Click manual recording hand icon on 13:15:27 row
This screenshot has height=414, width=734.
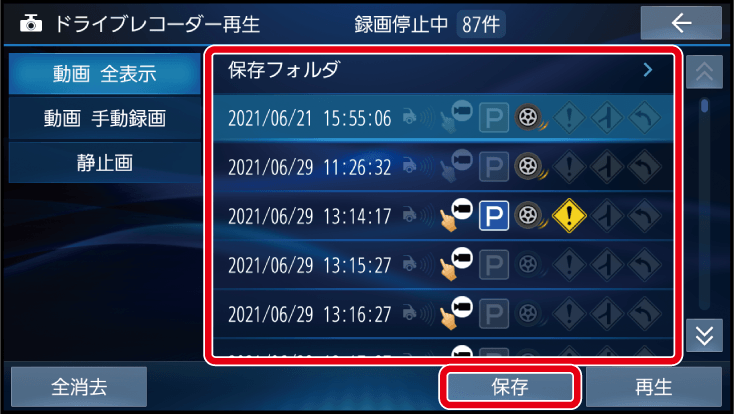pos(456,264)
